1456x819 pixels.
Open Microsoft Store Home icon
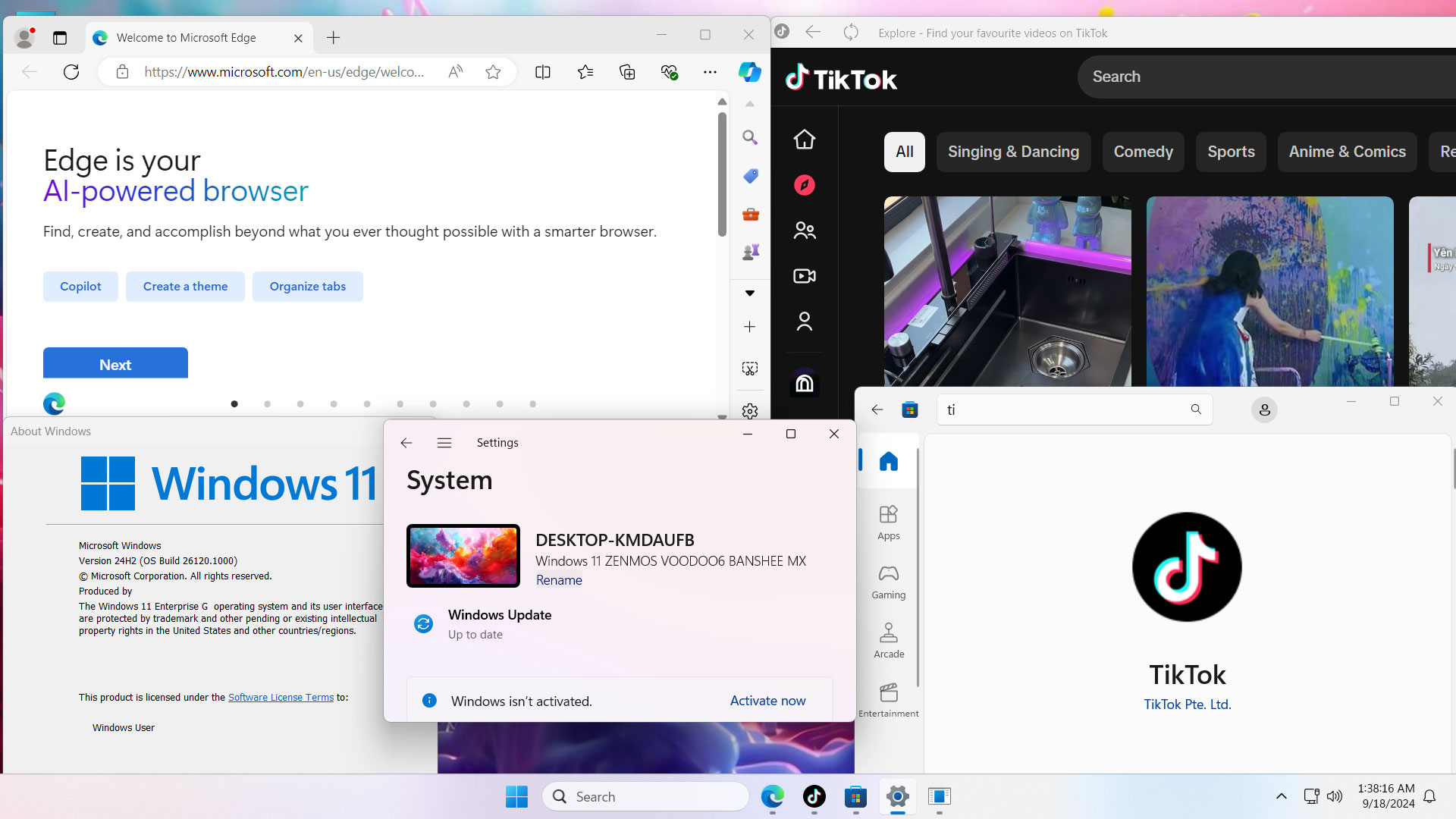tap(889, 461)
